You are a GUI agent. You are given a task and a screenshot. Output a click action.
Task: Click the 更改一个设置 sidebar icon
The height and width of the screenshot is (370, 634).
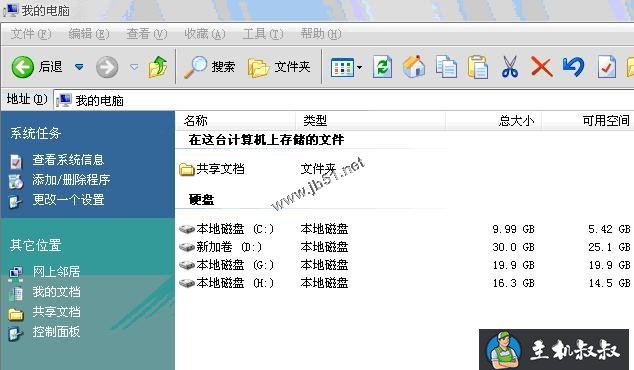pos(16,201)
